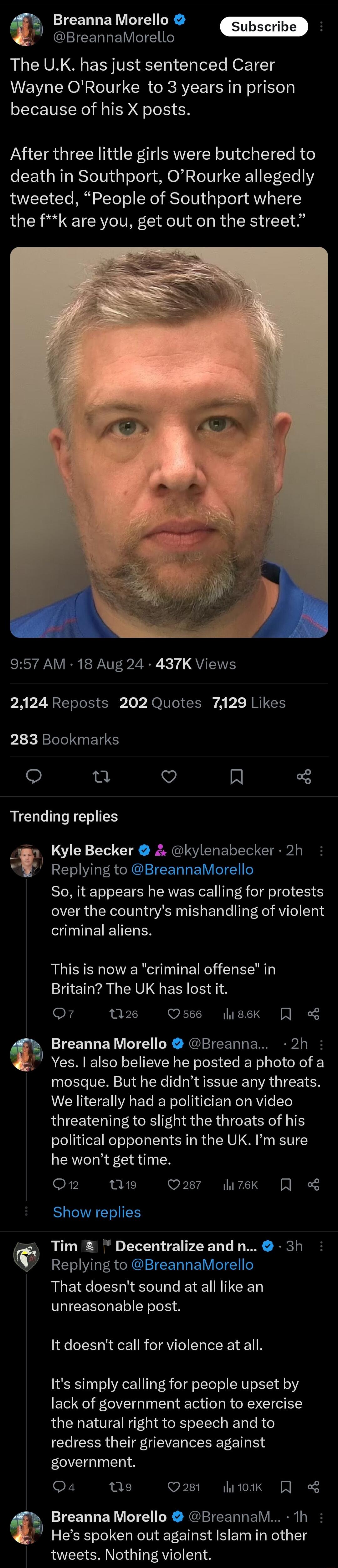Like the main post with heart icon
The width and height of the screenshot is (338, 1568).
click(x=169, y=775)
